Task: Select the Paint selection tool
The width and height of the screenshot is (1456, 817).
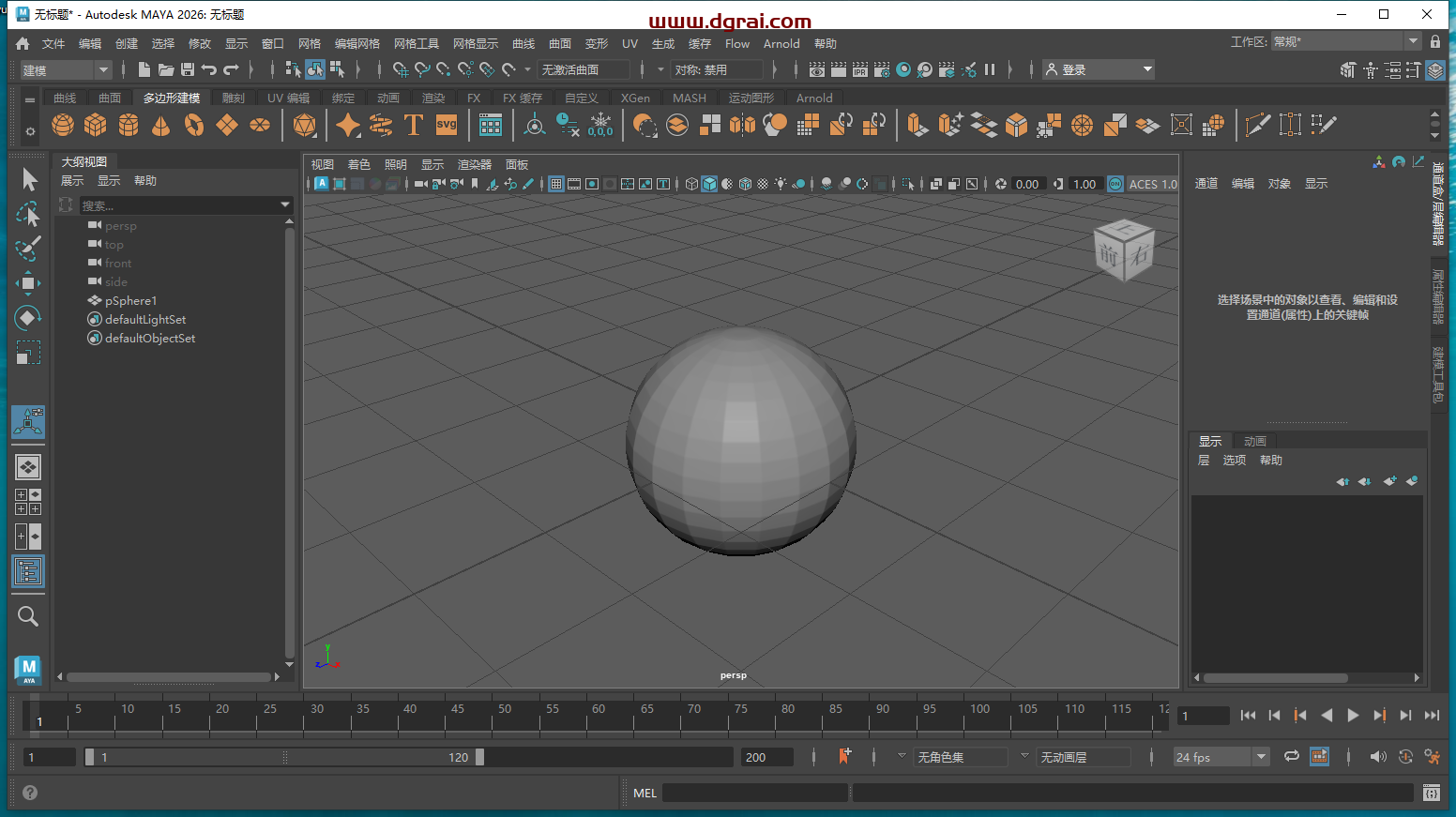Action: (28, 248)
